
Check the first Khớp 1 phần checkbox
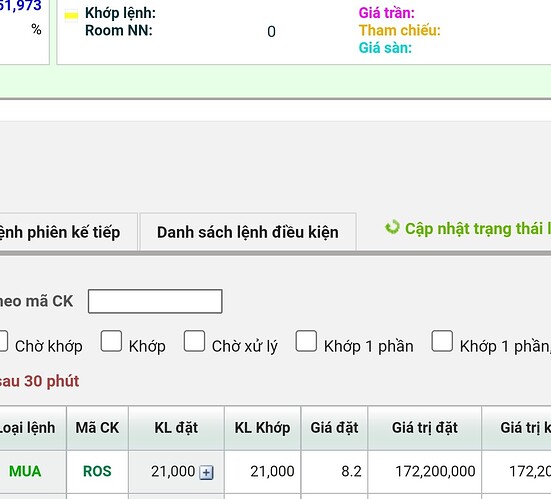pyautogui.click(x=306, y=341)
